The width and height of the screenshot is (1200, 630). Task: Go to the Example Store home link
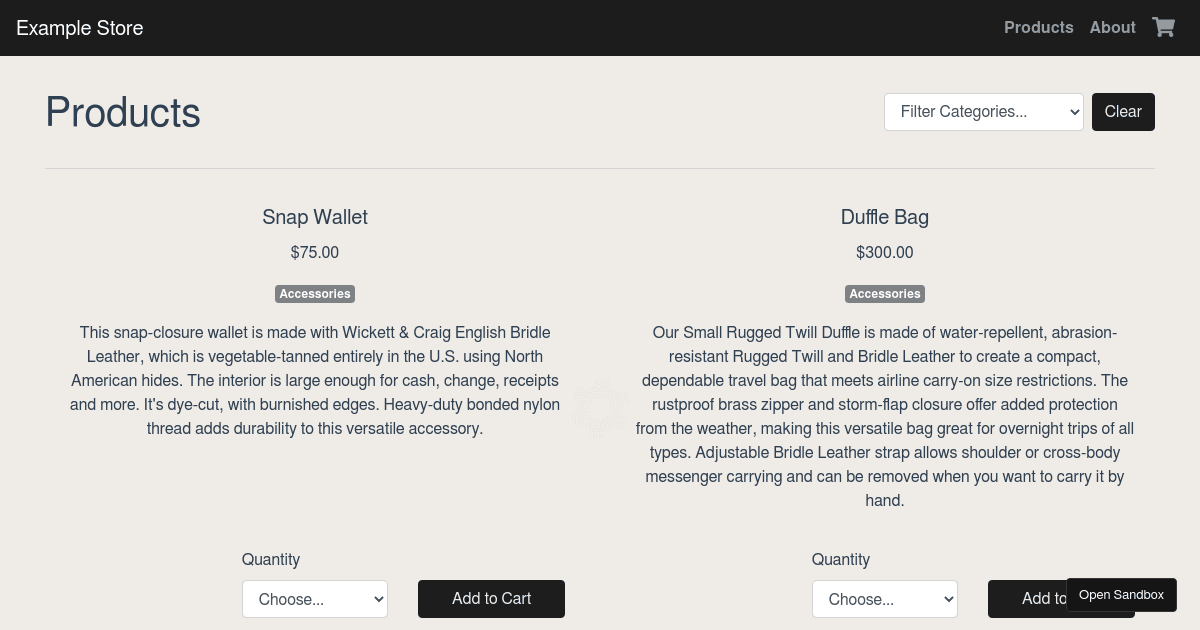(x=80, y=28)
